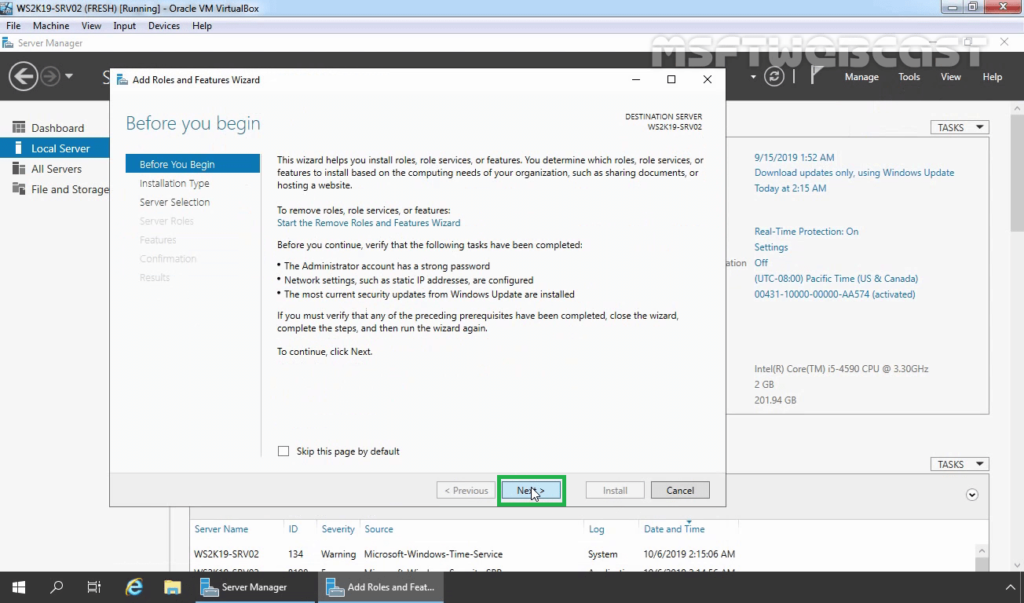This screenshot has height=603, width=1024.
Task: Select Local Server in sidebar
Action: pyautogui.click(x=55, y=148)
